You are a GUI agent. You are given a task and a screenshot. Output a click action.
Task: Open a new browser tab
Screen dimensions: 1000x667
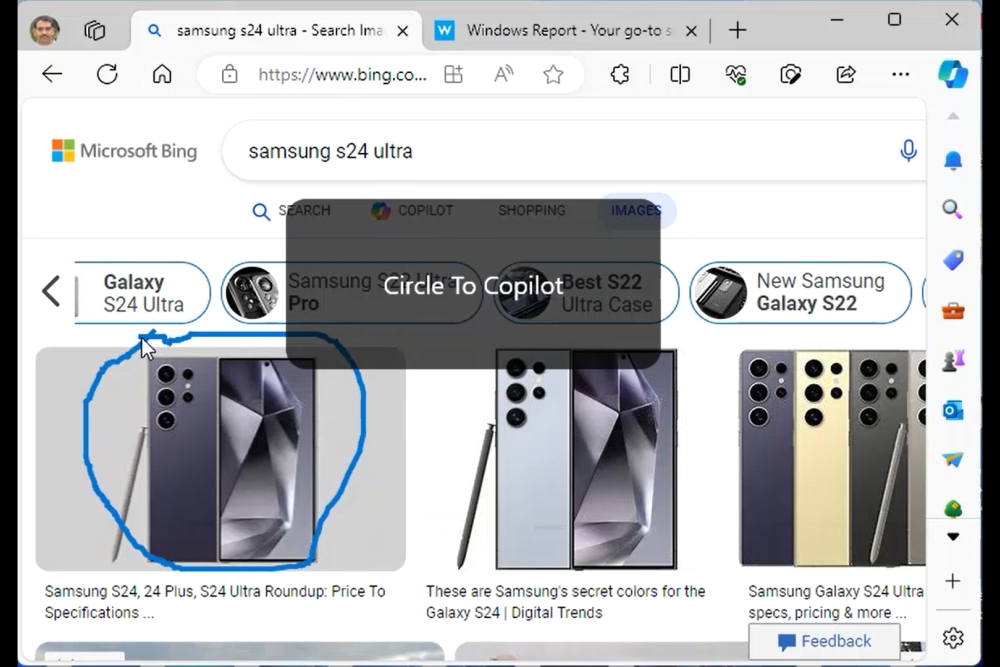(737, 30)
